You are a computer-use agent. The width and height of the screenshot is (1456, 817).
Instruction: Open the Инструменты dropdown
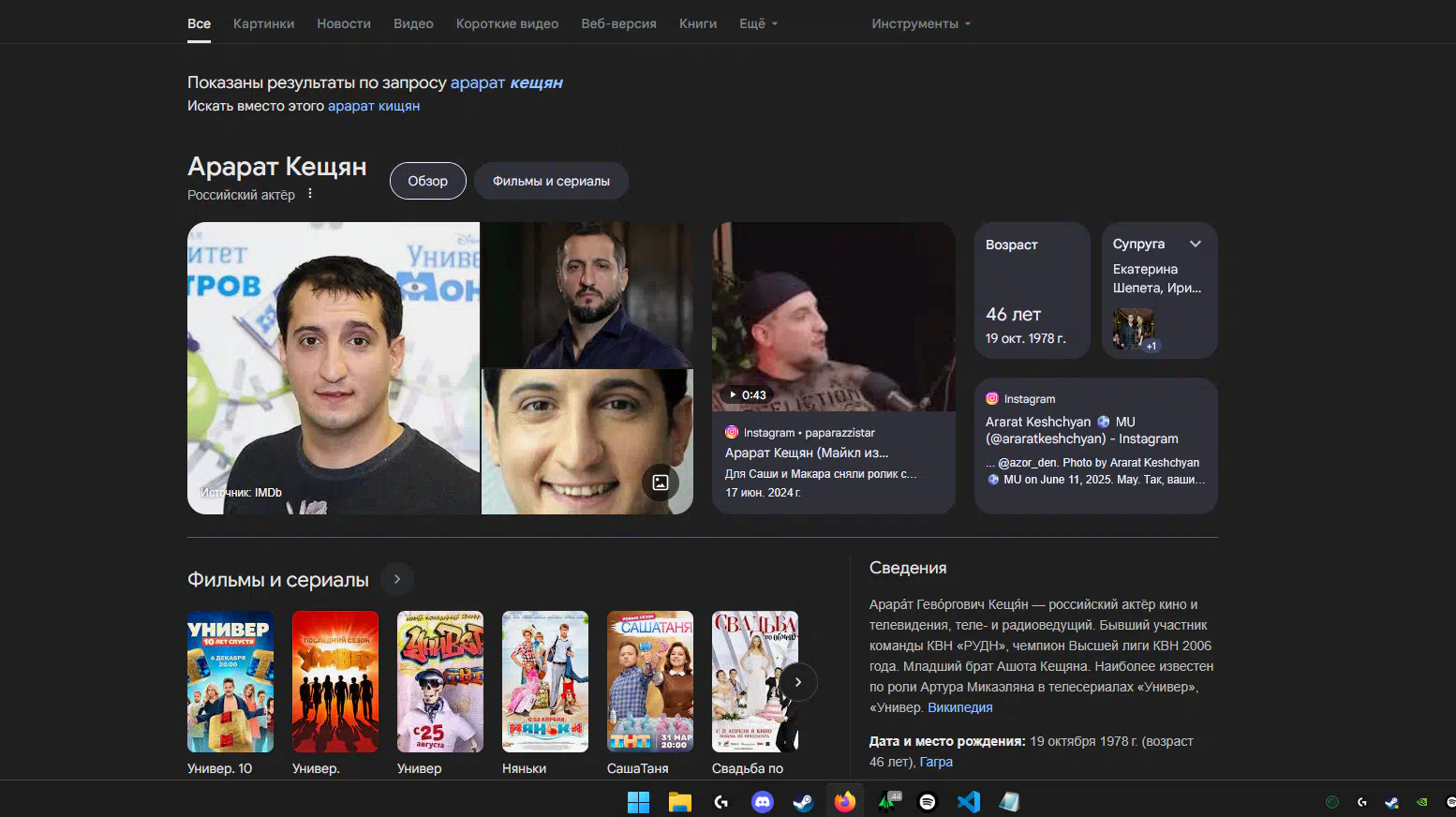click(x=921, y=23)
